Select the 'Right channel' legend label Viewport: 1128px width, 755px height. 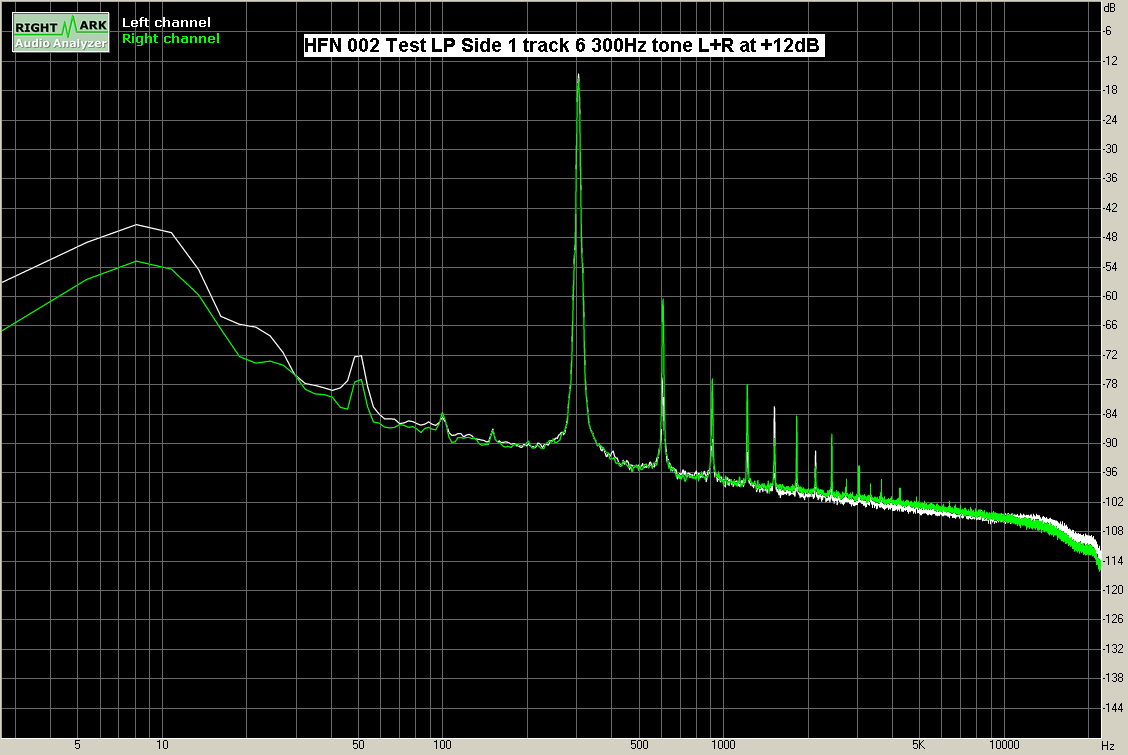[170, 38]
